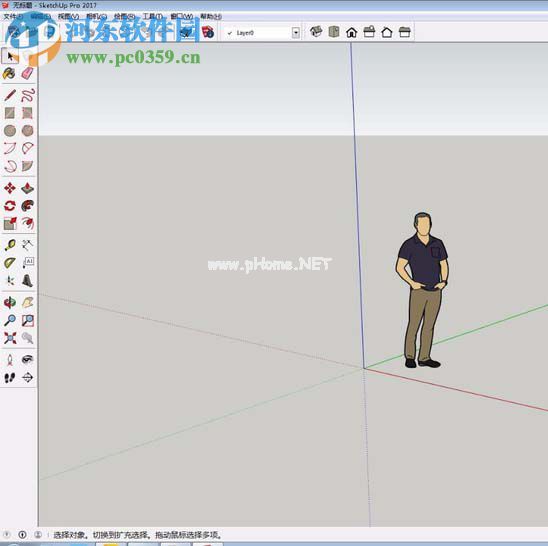This screenshot has height=546, width=548.
Task: Open the 视图(V) View menu
Action: (68, 16)
